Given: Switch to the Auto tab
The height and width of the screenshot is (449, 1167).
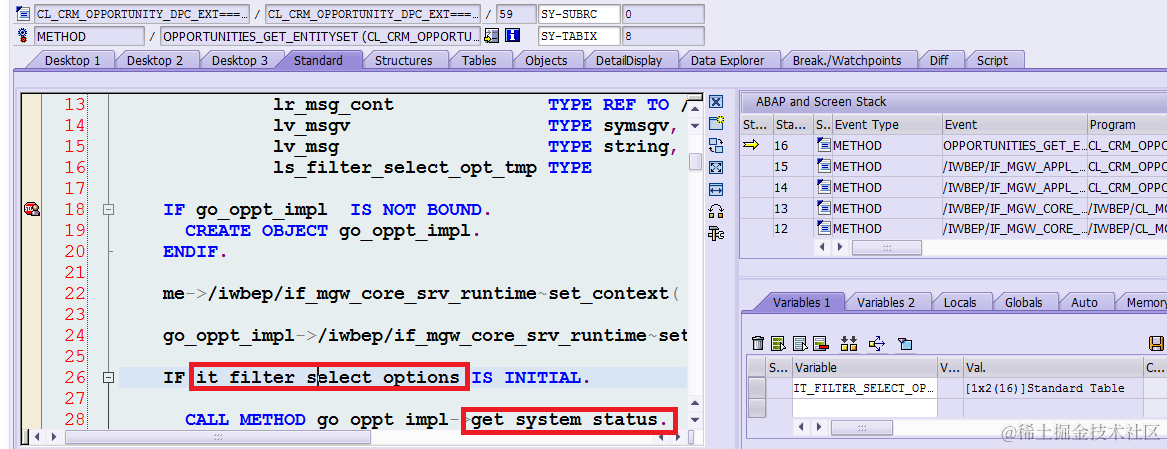Looking at the screenshot, I should 1084,302.
